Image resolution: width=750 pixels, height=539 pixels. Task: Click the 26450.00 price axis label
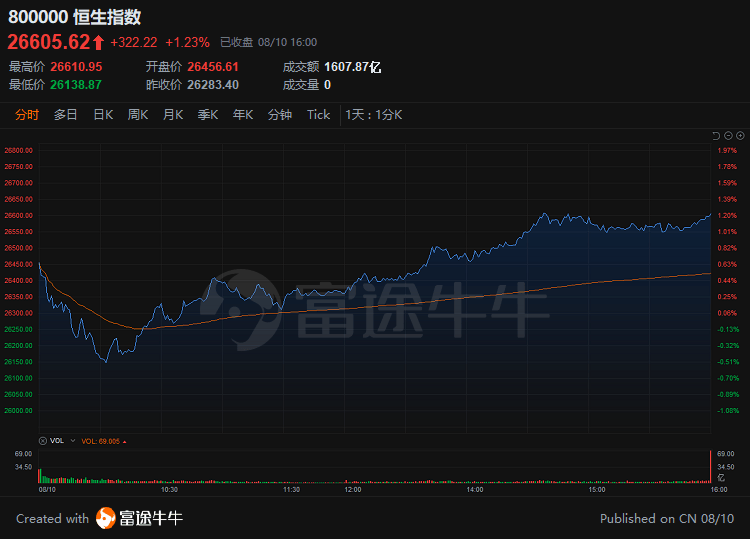pos(19,264)
